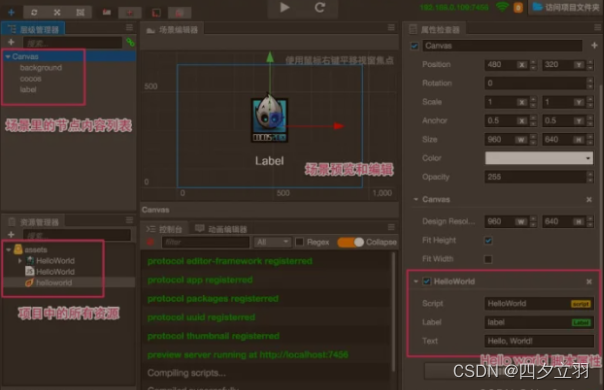
Task: Remove the Canvas component with X
Action: (x=589, y=200)
